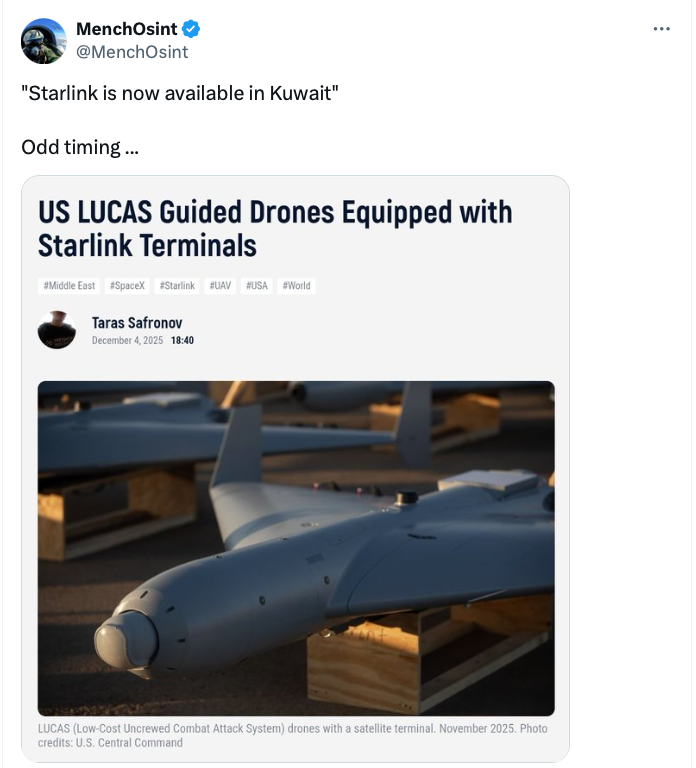Click the blue verified badge

pyautogui.click(x=193, y=30)
